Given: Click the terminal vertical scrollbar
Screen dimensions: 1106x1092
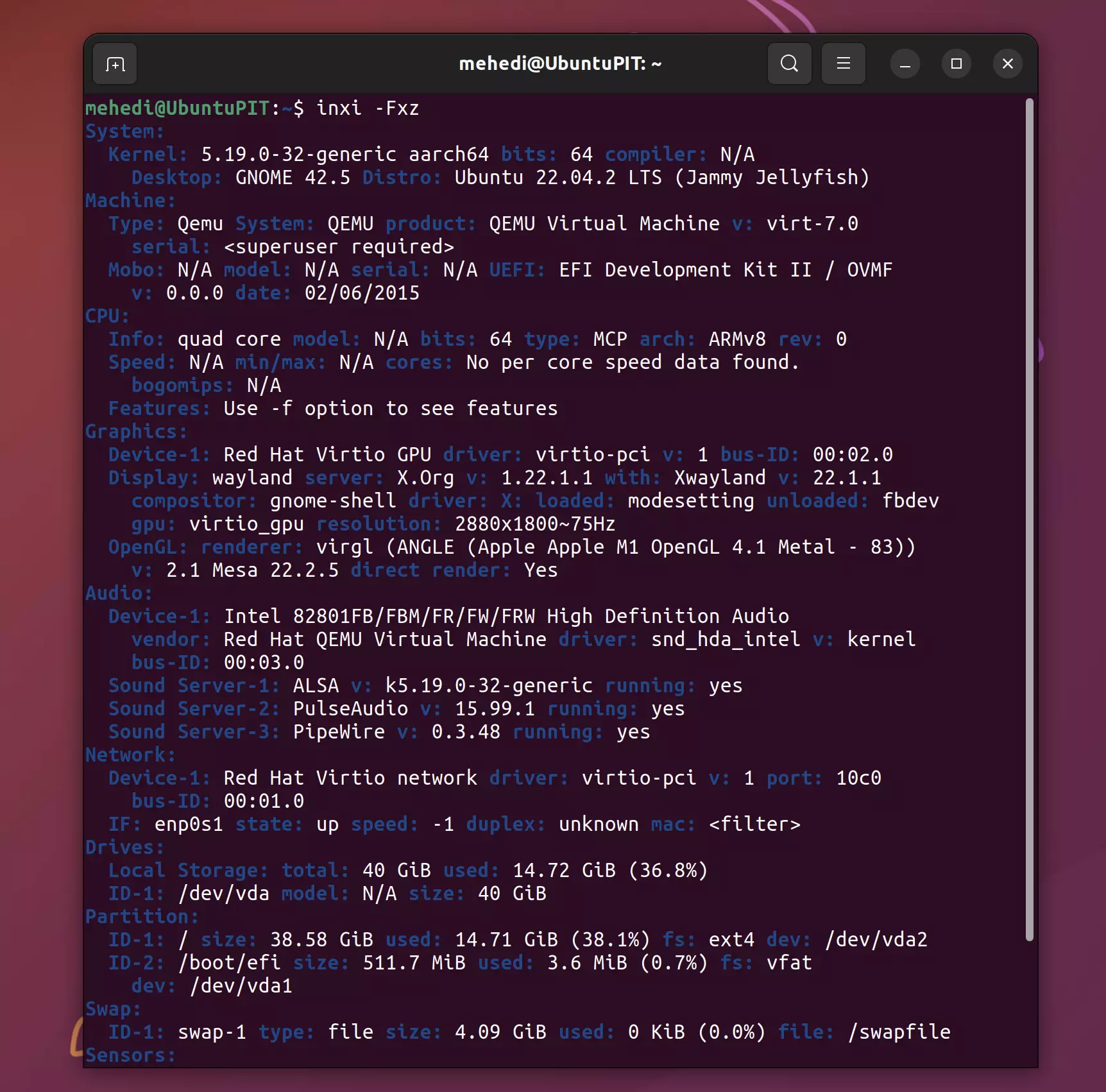Looking at the screenshot, I should pos(1029,520).
